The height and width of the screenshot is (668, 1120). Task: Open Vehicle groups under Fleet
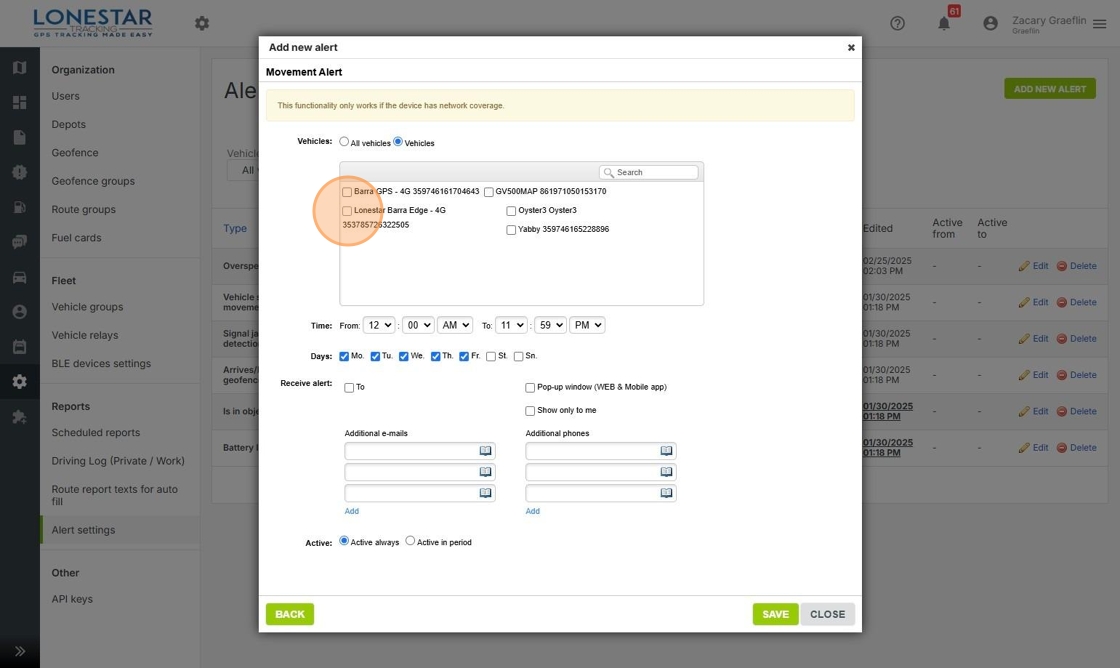click(x=87, y=306)
